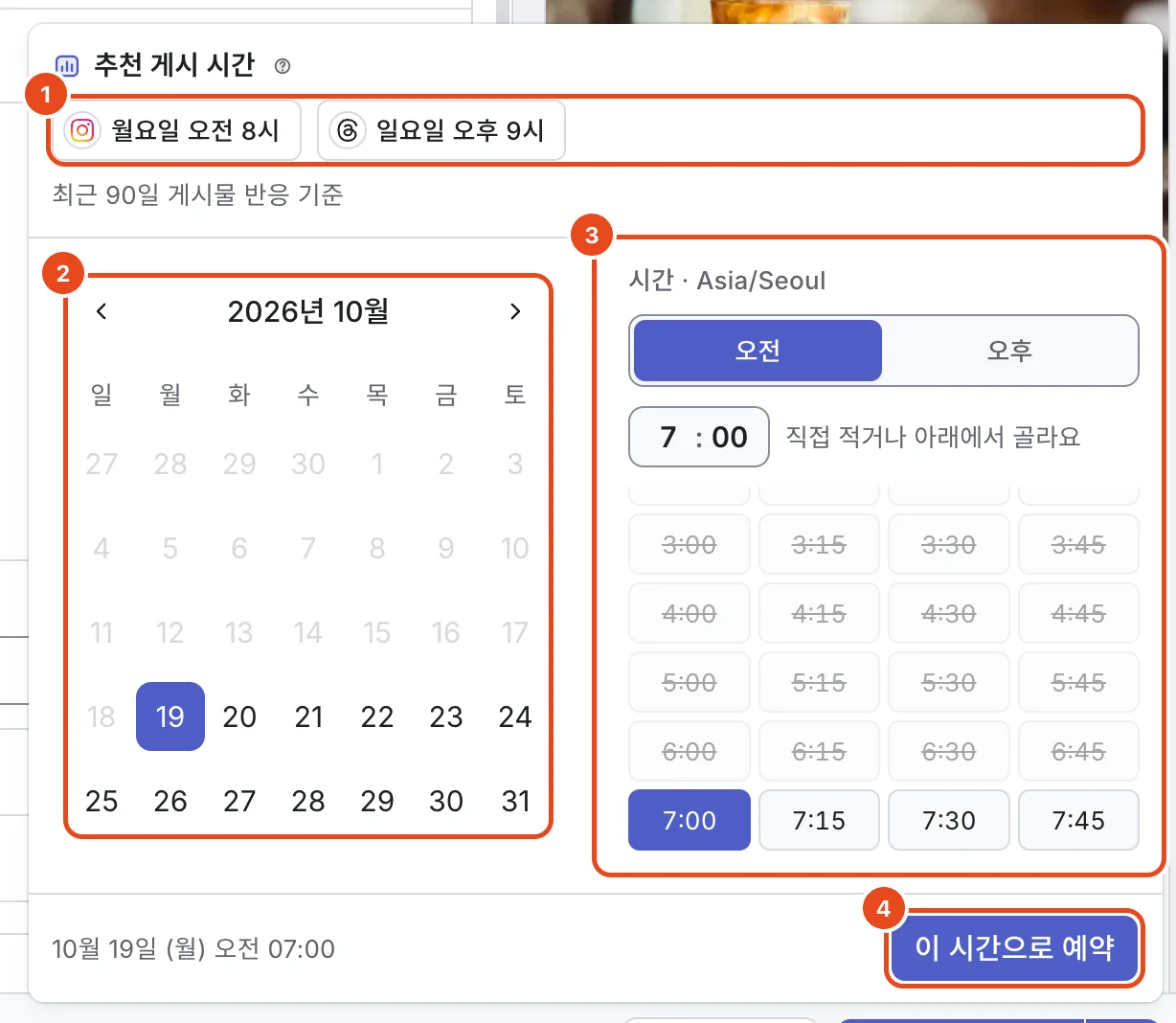The height and width of the screenshot is (1023, 1176).
Task: Click the 2026년 10월 month title
Action: (308, 311)
